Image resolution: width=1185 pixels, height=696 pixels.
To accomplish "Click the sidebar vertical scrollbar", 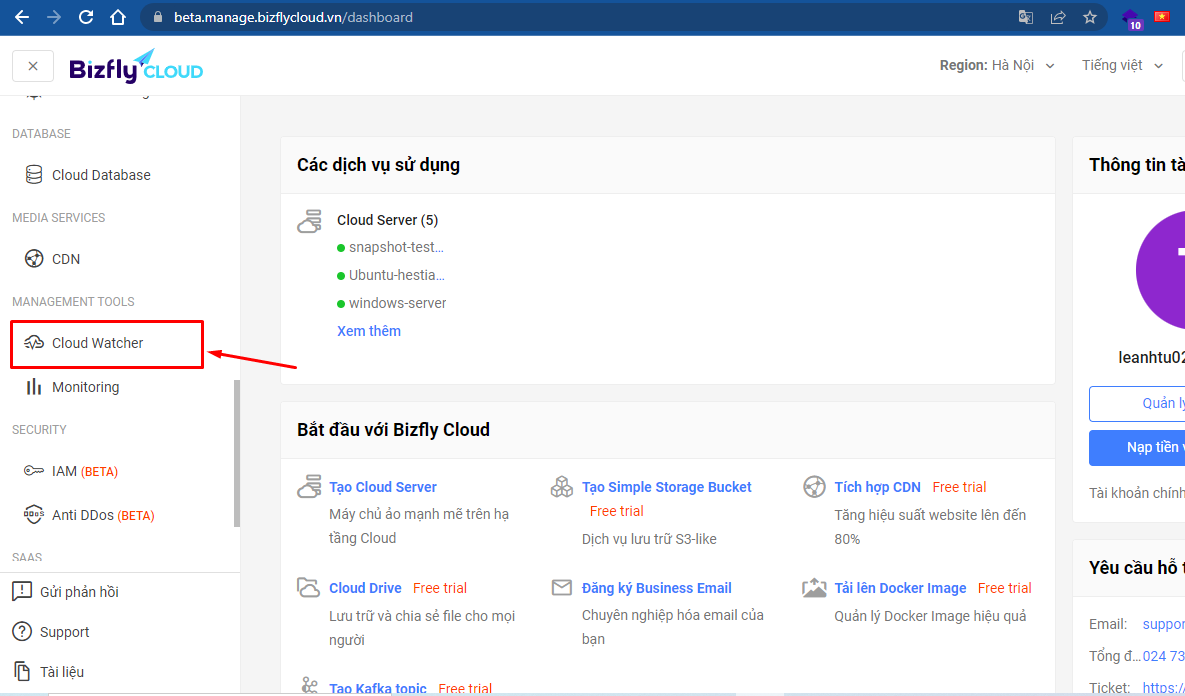I will pyautogui.click(x=237, y=453).
